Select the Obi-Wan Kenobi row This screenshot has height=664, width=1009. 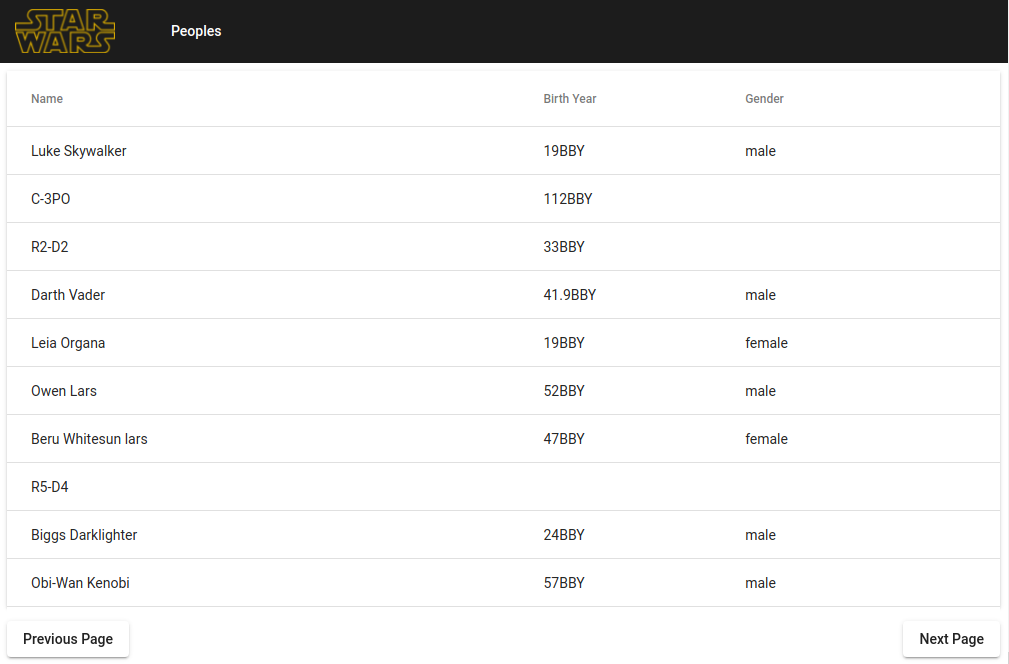(x=80, y=583)
